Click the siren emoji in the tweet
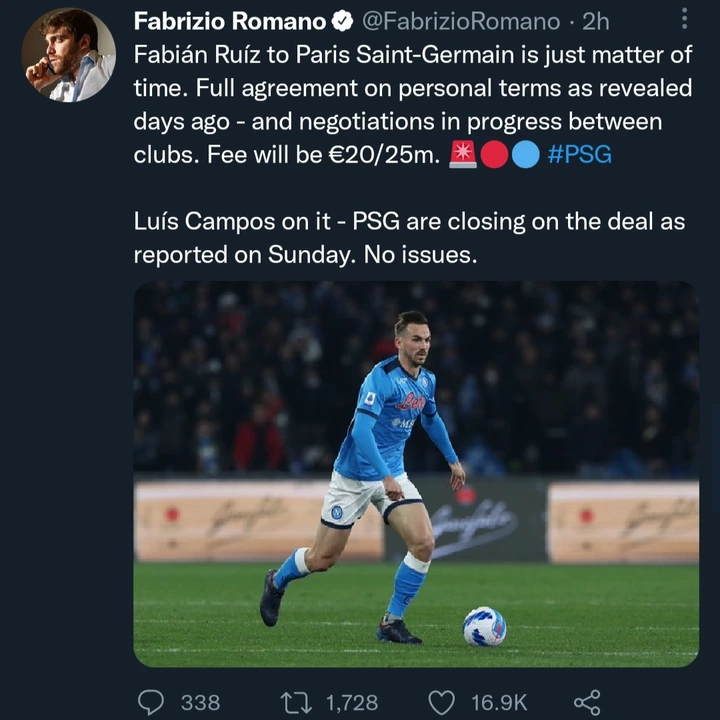Viewport: 720px width, 720px height. pos(463,155)
